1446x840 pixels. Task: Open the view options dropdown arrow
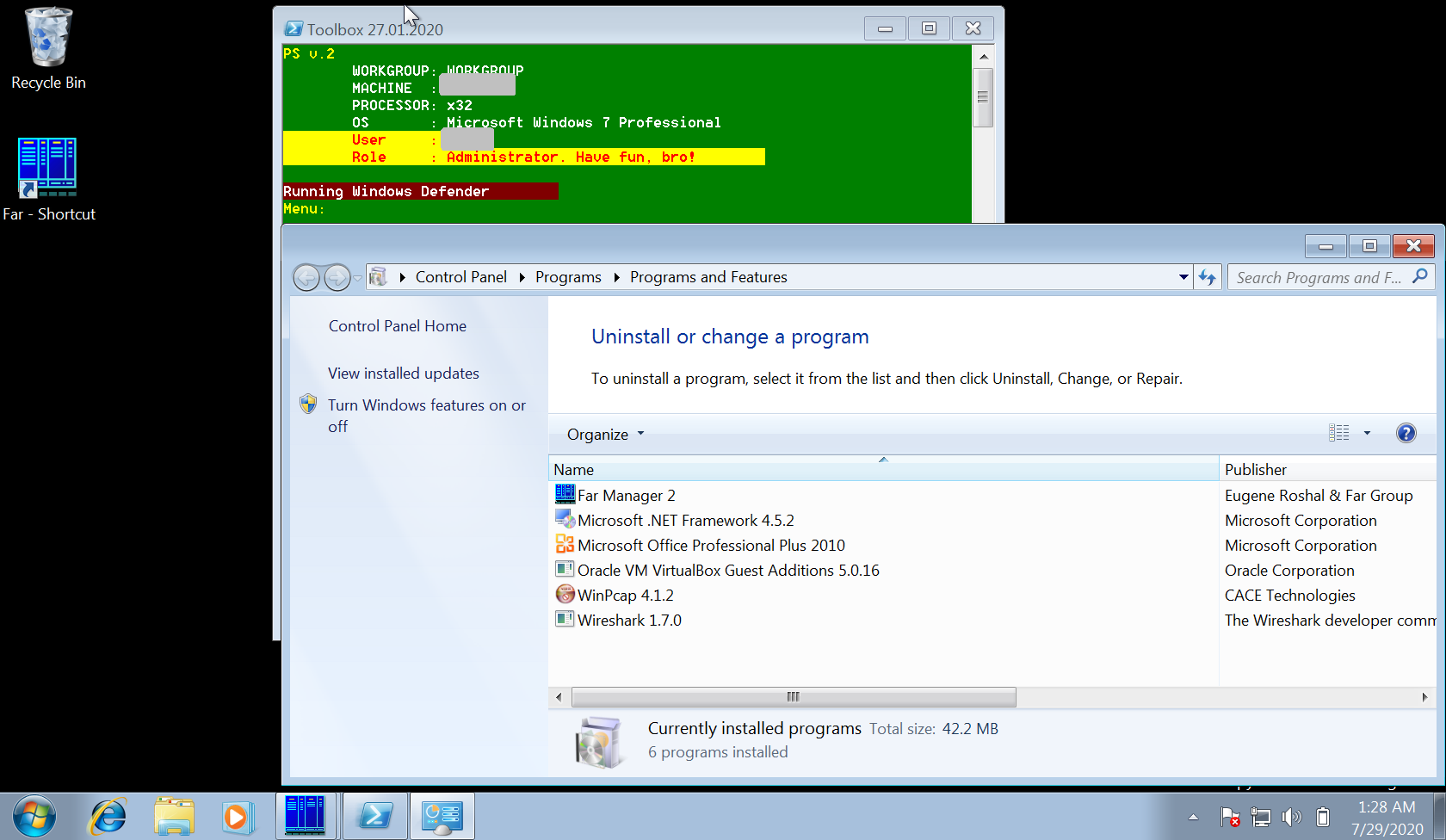[x=1367, y=433]
